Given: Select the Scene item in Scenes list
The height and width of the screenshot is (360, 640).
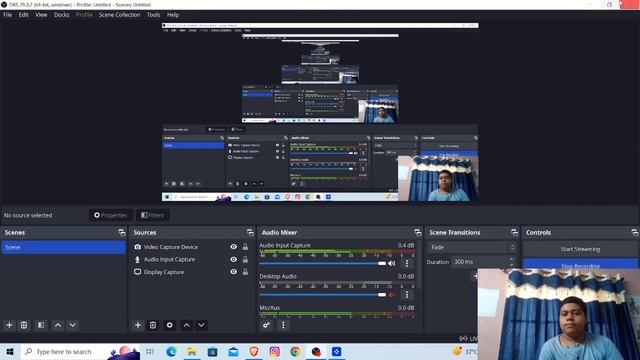Looking at the screenshot, I should point(64,247).
